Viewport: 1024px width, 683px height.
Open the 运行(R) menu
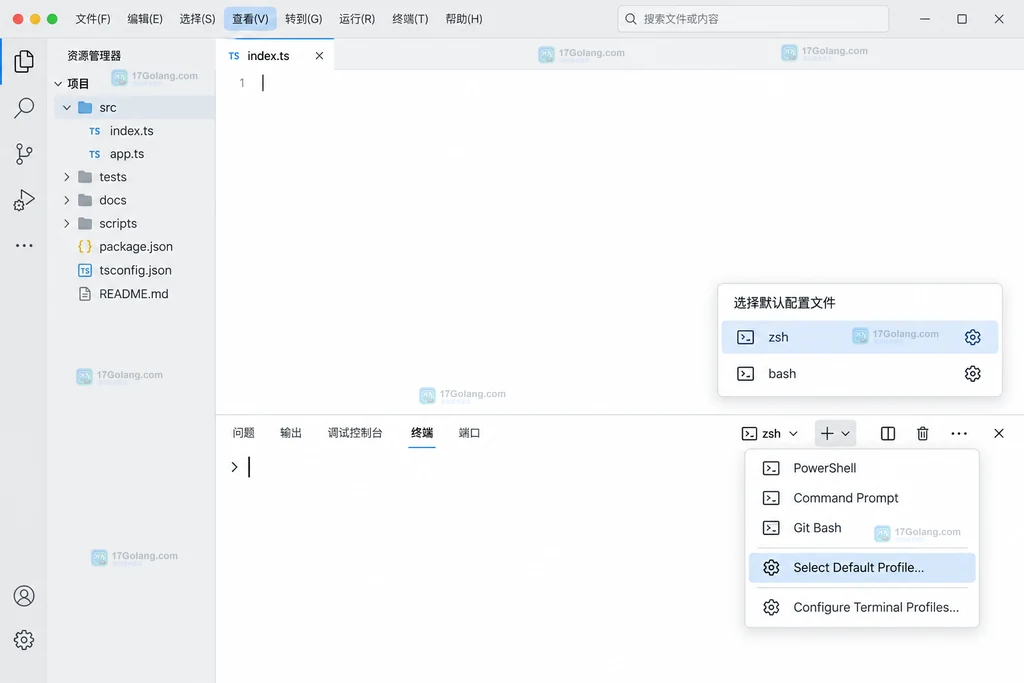tap(357, 19)
